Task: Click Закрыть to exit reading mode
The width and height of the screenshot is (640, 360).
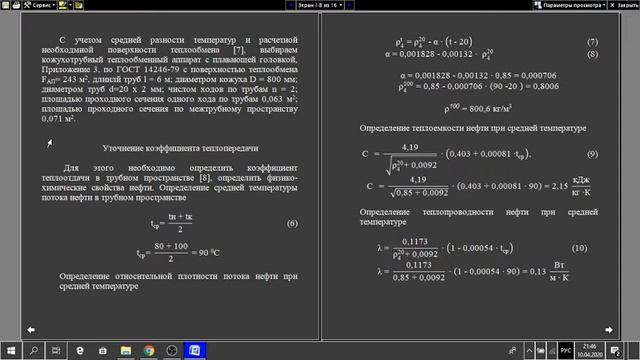Action: [x=624, y=5]
